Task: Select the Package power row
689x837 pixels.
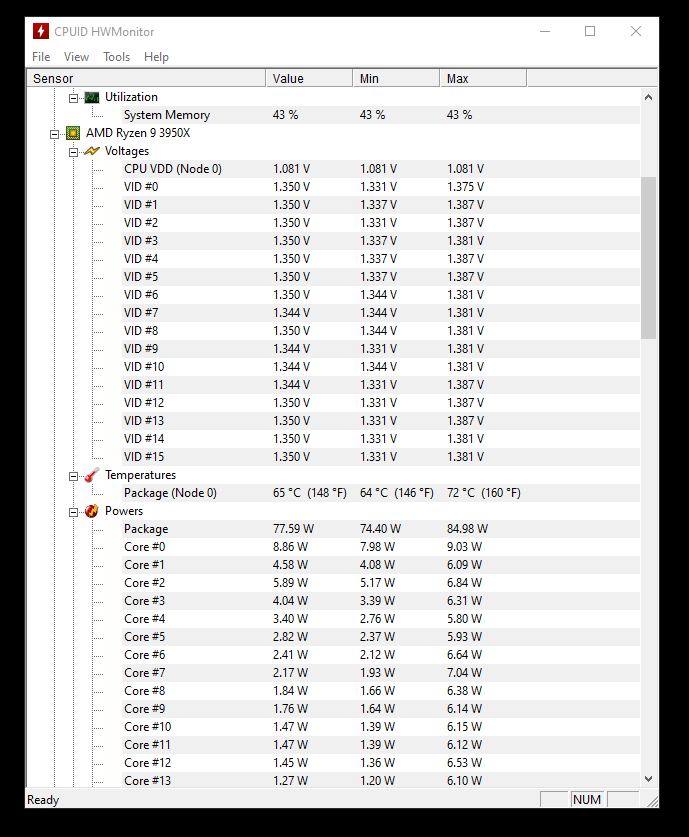Action: (x=381, y=528)
